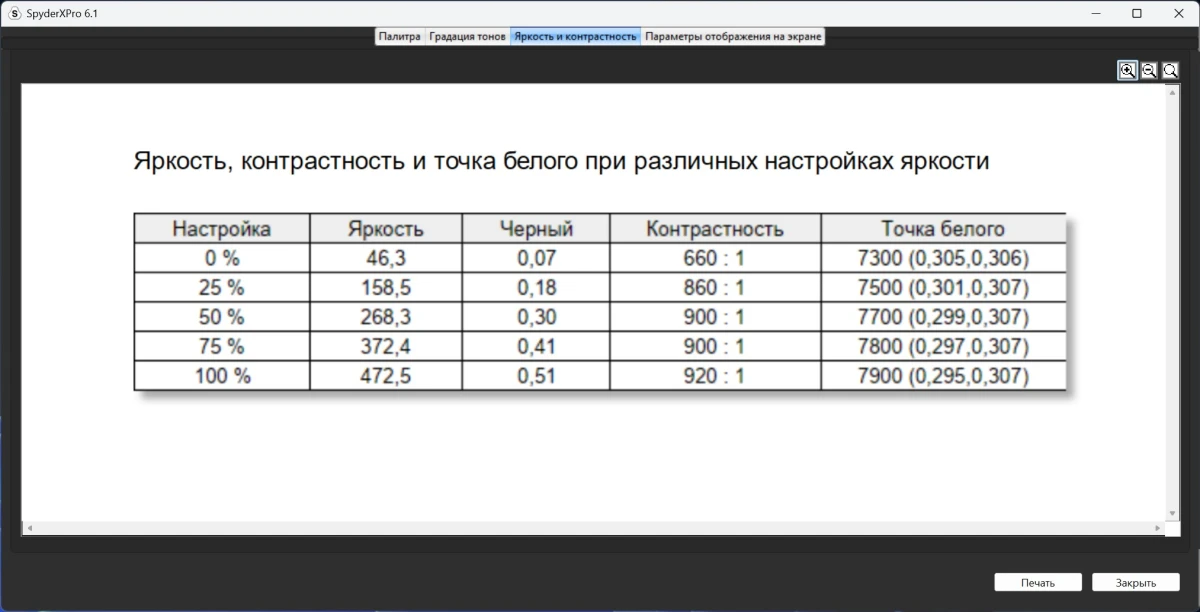Image resolution: width=1200 pixels, height=612 pixels.
Task: Click the brightness value 372,4
Action: click(x=386, y=347)
